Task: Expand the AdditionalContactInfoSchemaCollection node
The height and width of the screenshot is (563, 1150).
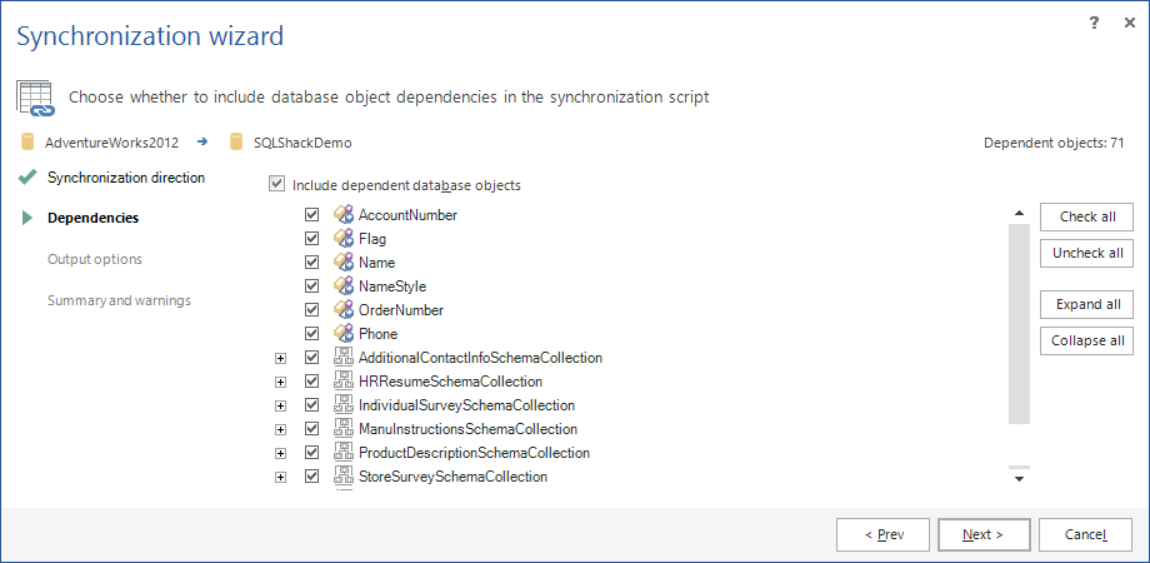Action: coord(280,358)
